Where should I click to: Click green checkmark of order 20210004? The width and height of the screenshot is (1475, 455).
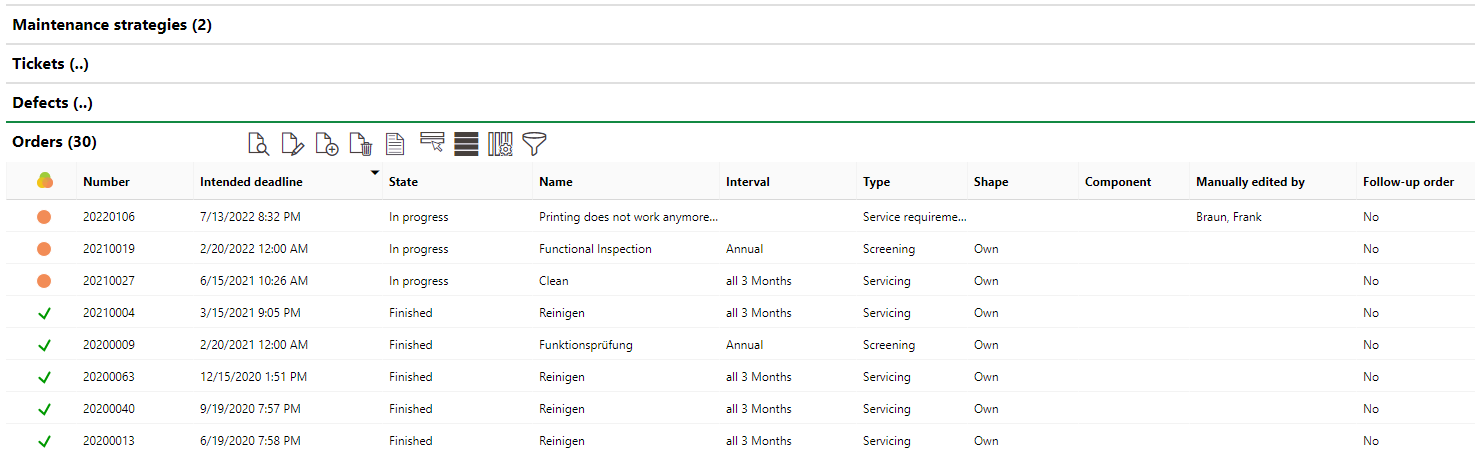point(44,313)
